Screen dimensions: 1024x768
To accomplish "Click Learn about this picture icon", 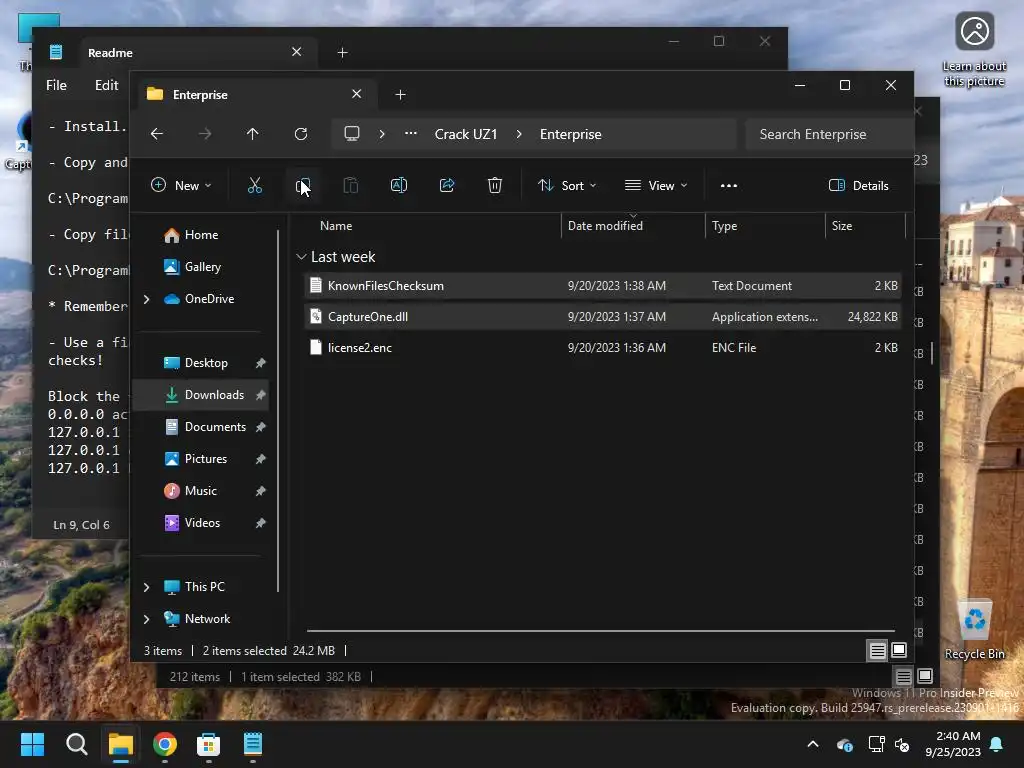I will (x=974, y=49).
